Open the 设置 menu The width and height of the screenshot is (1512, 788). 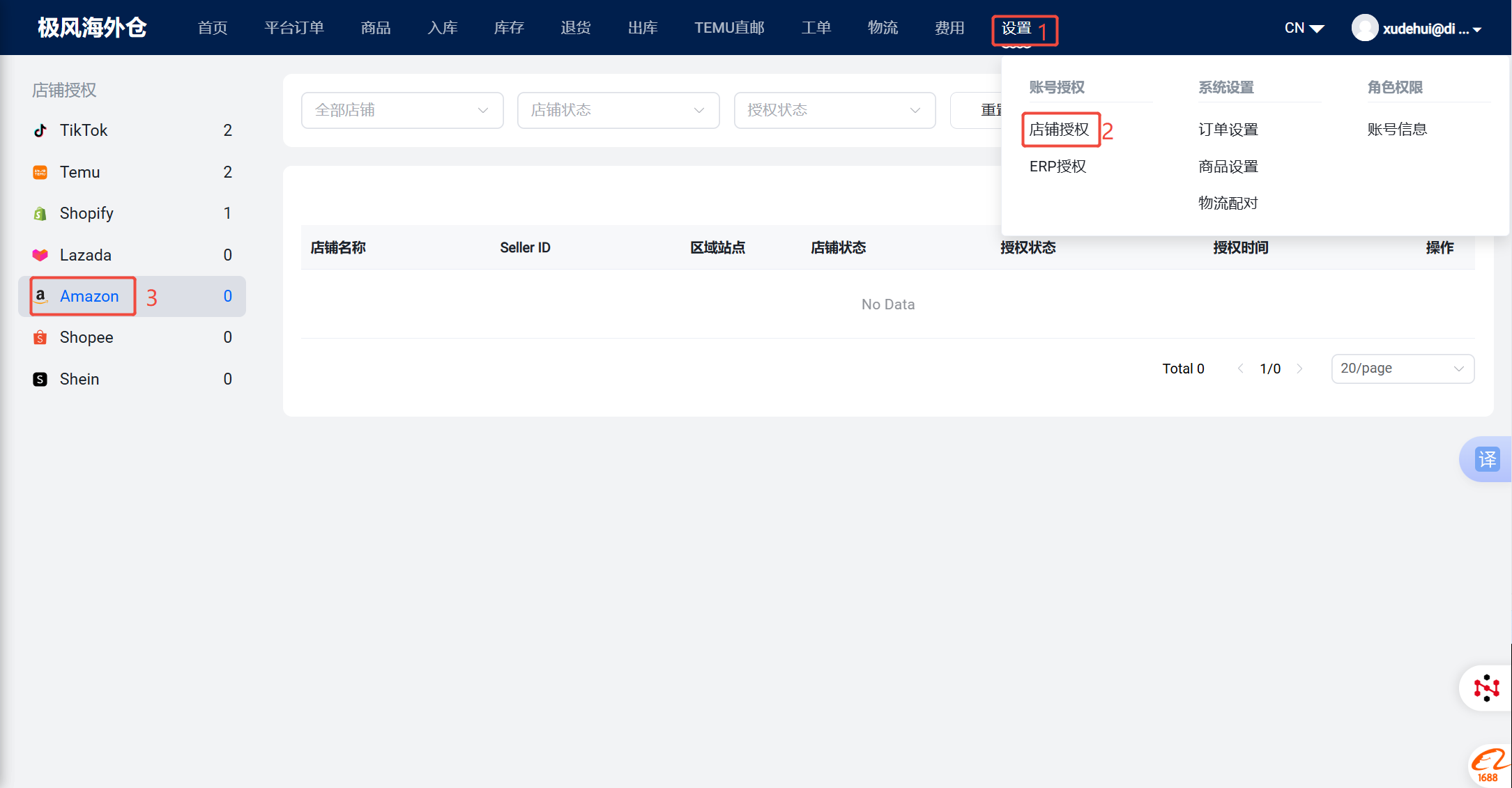pyautogui.click(x=1016, y=28)
